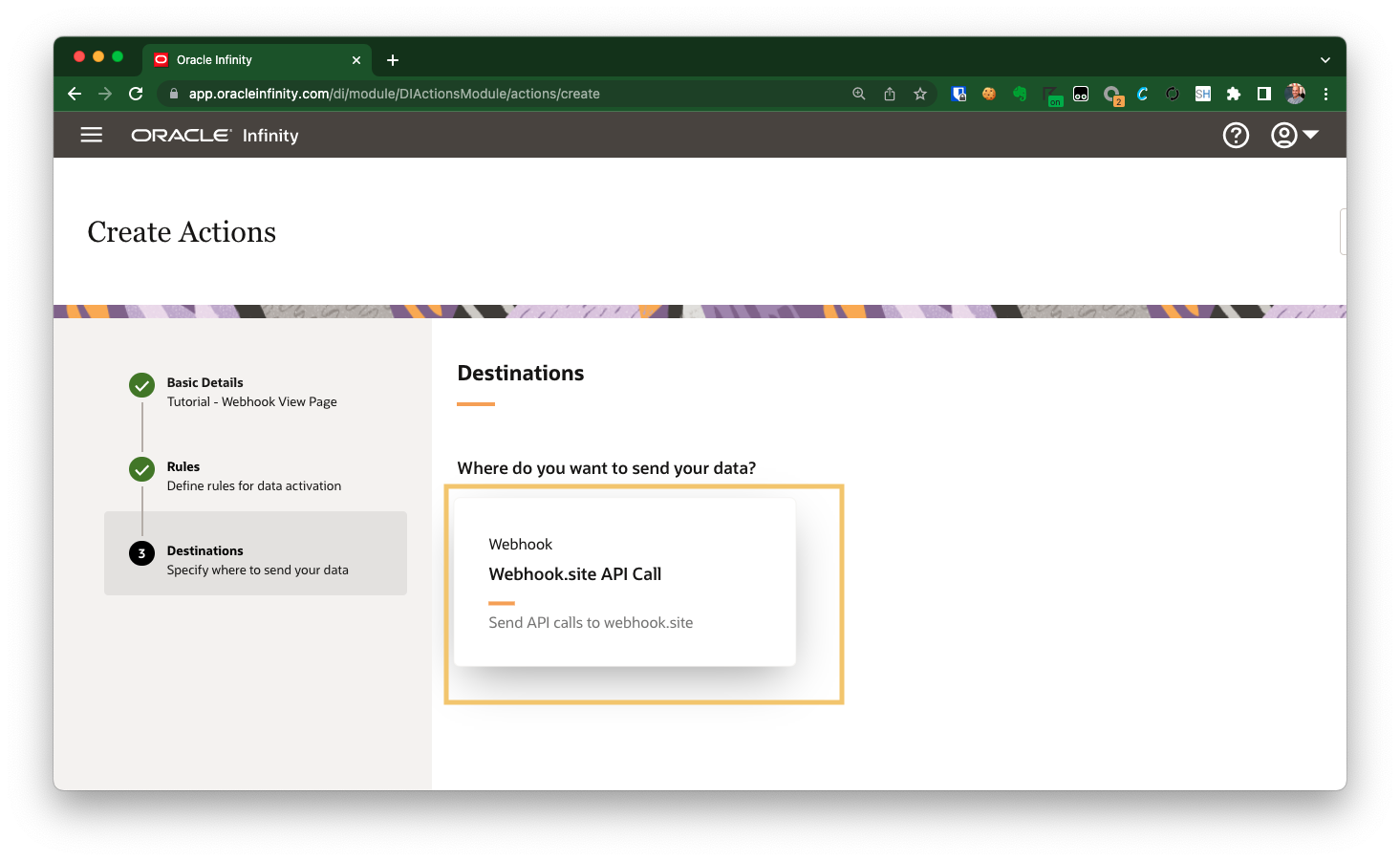
Task: Open the Chrome three-dot menu
Action: [x=1326, y=94]
